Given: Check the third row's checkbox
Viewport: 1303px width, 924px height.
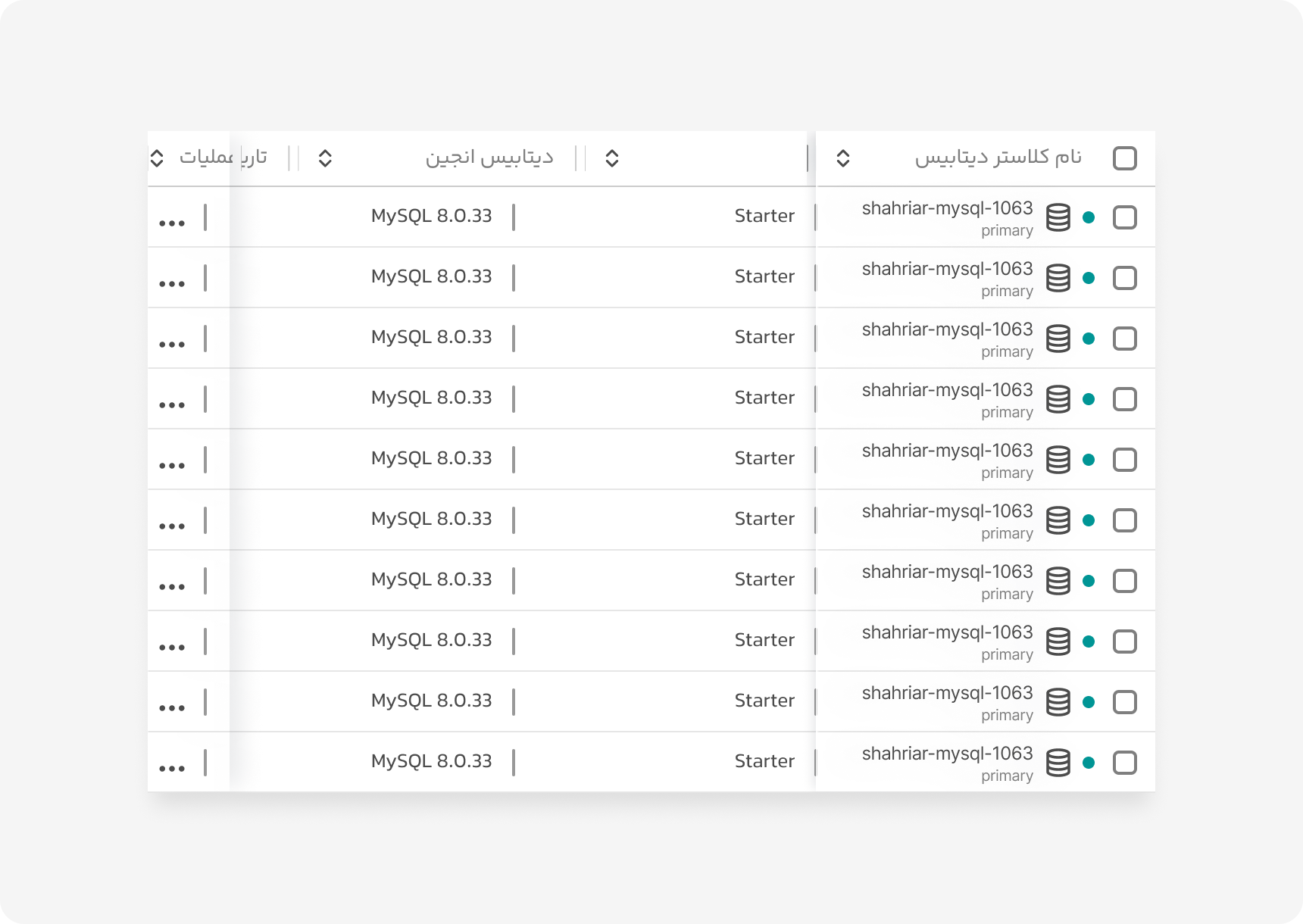Looking at the screenshot, I should pos(1125,339).
